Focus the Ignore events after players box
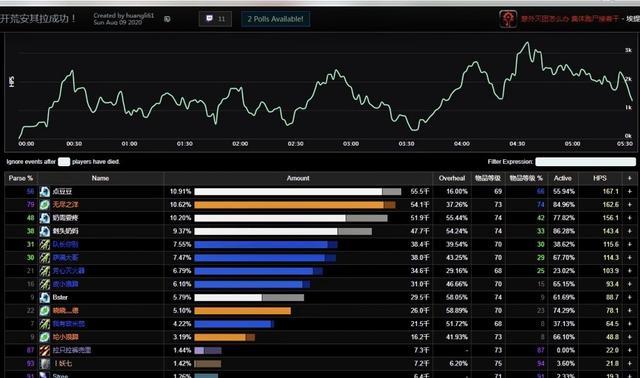 64,162
